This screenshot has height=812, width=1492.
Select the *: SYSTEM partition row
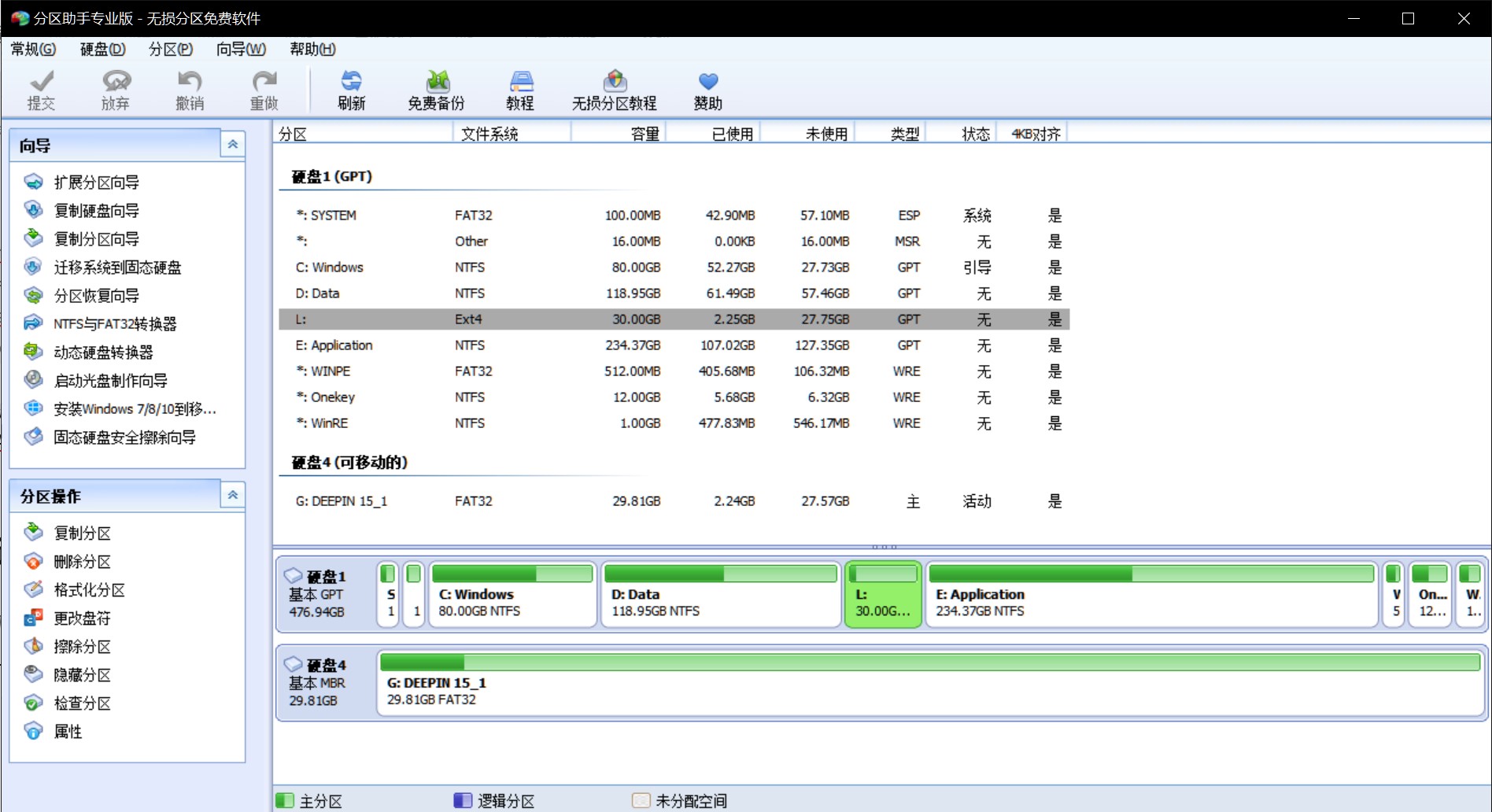click(674, 216)
